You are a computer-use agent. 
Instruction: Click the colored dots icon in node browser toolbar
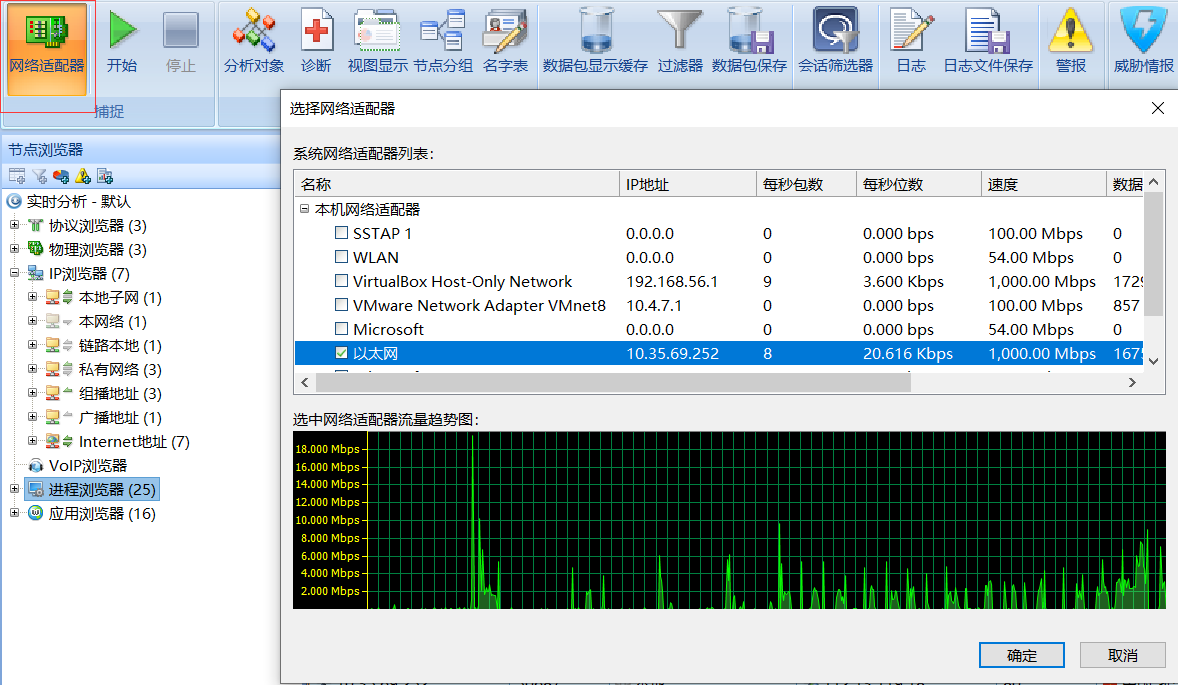point(62,176)
